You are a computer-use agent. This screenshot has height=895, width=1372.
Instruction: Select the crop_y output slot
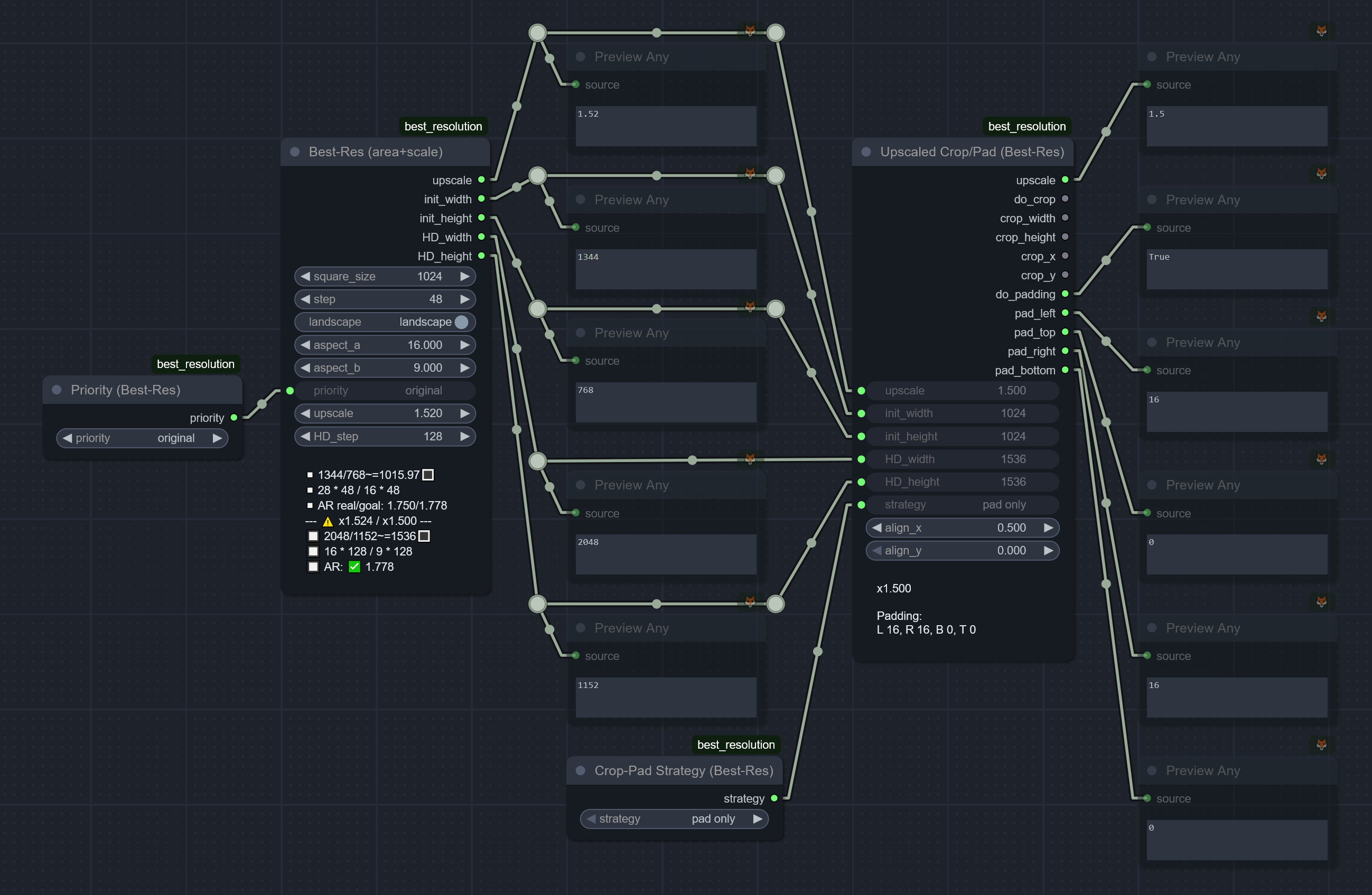1065,275
